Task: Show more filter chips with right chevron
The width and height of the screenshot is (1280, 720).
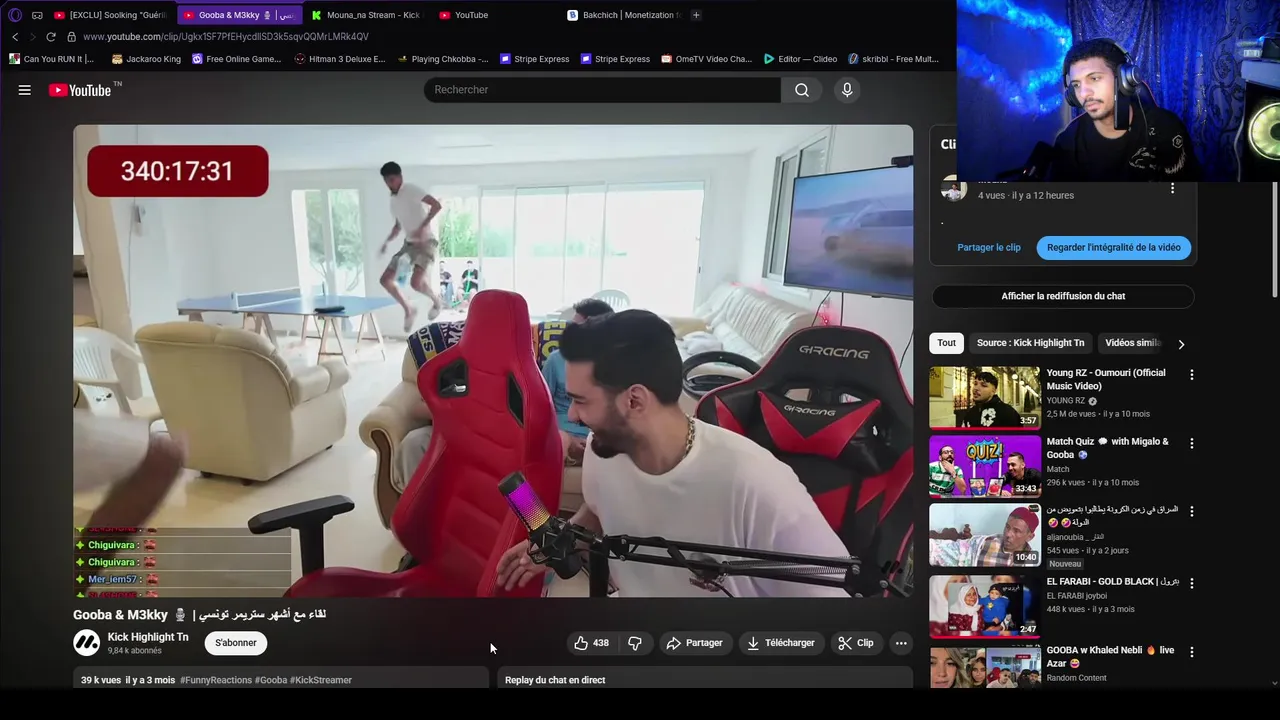Action: coord(1181,344)
